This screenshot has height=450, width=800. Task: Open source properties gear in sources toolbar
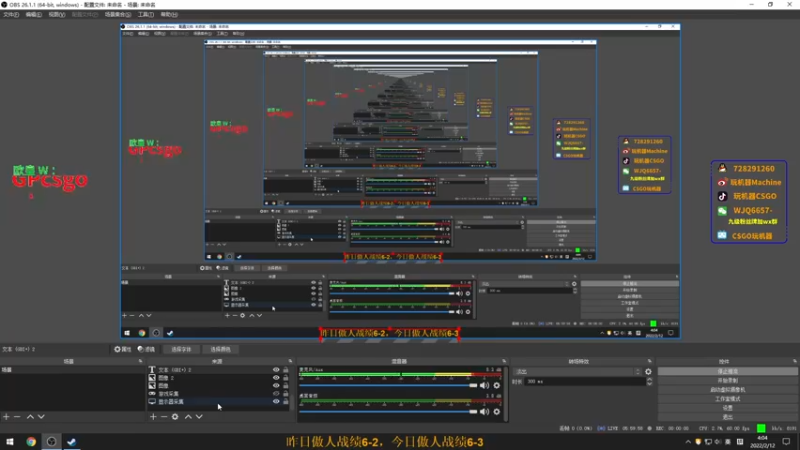(x=175, y=417)
